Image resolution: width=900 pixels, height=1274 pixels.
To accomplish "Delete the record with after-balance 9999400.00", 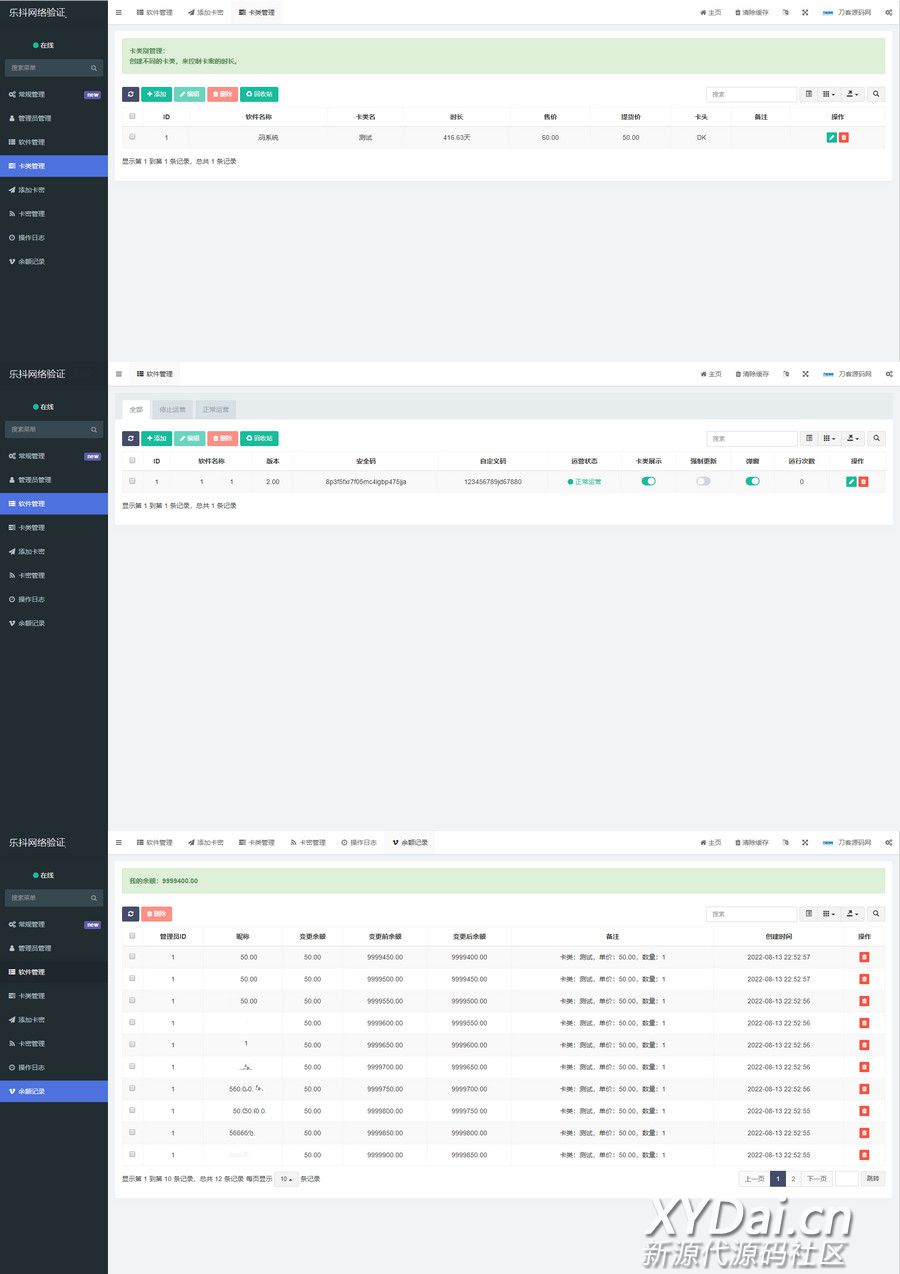I will coord(864,957).
